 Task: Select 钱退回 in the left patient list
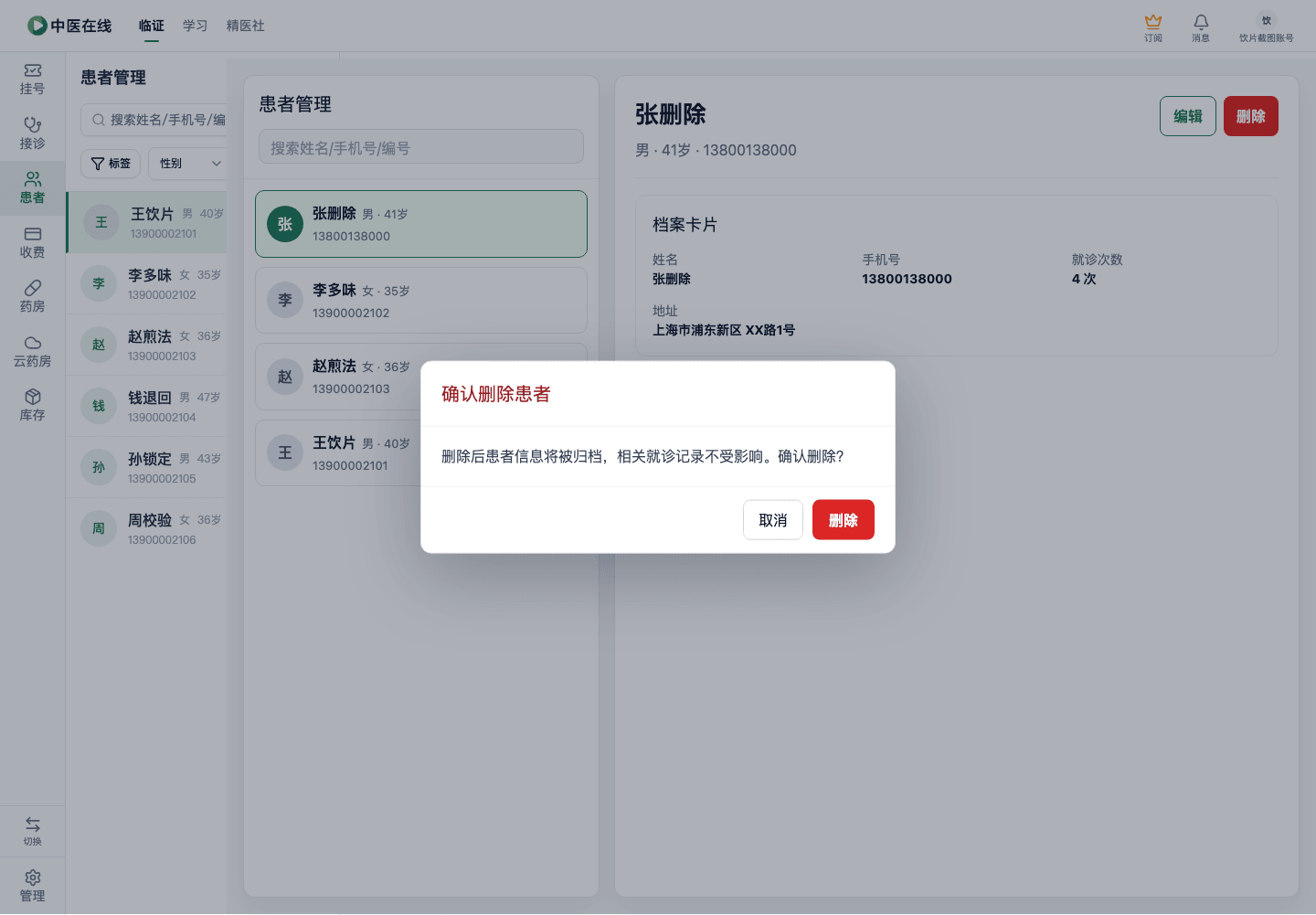click(146, 406)
